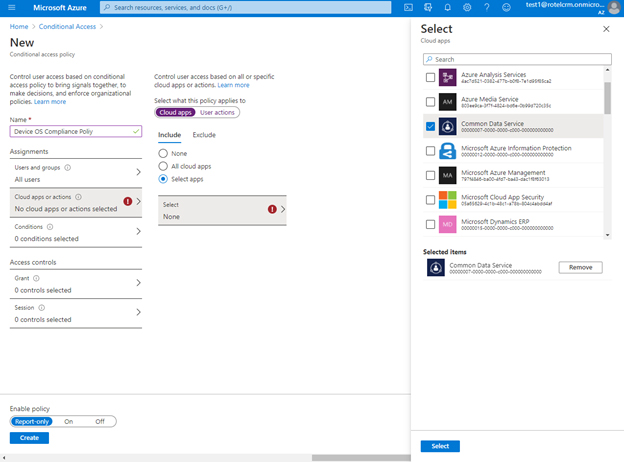The height and width of the screenshot is (462, 624).
Task: Switch to the Include tab
Action: (170, 135)
